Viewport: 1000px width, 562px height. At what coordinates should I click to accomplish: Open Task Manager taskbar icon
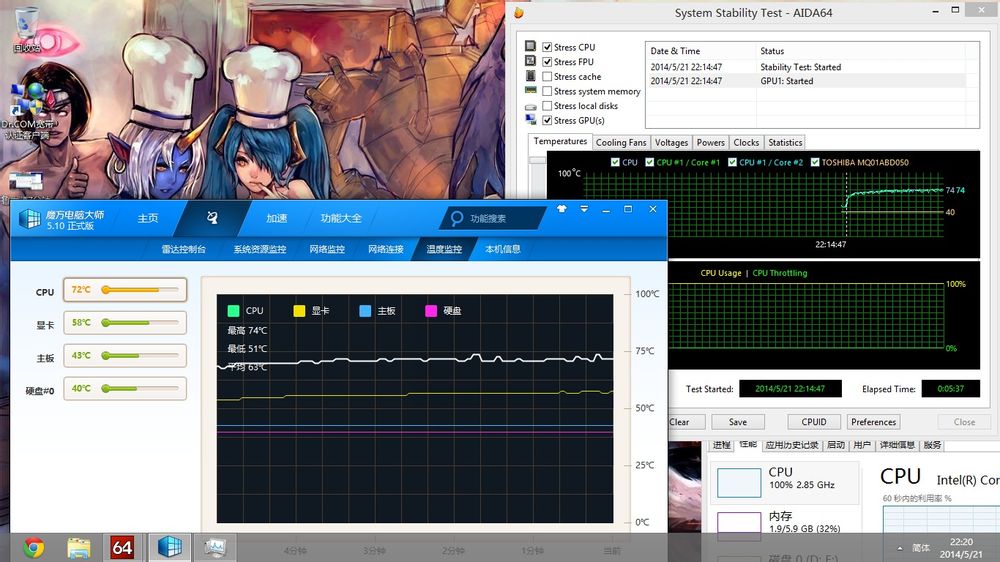tap(215, 547)
